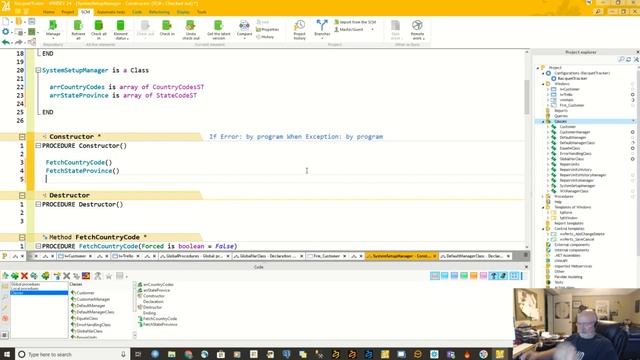This screenshot has width=640, height=360.
Task: Click Import from the SCM
Action: pos(355,22)
